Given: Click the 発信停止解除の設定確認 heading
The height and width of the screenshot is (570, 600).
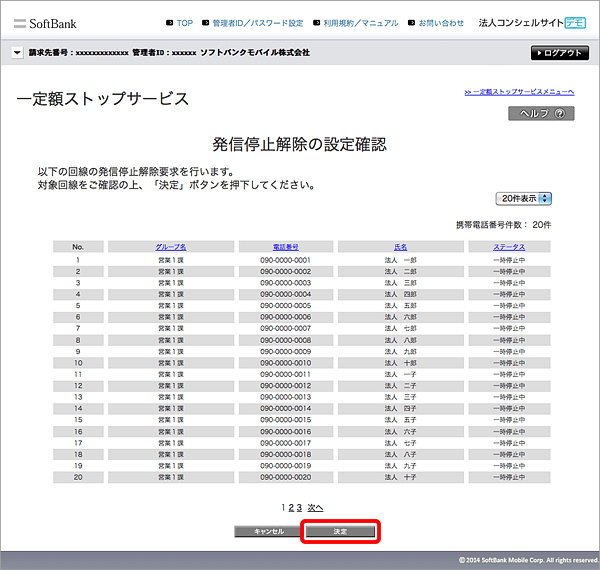Looking at the screenshot, I should pyautogui.click(x=300, y=145).
